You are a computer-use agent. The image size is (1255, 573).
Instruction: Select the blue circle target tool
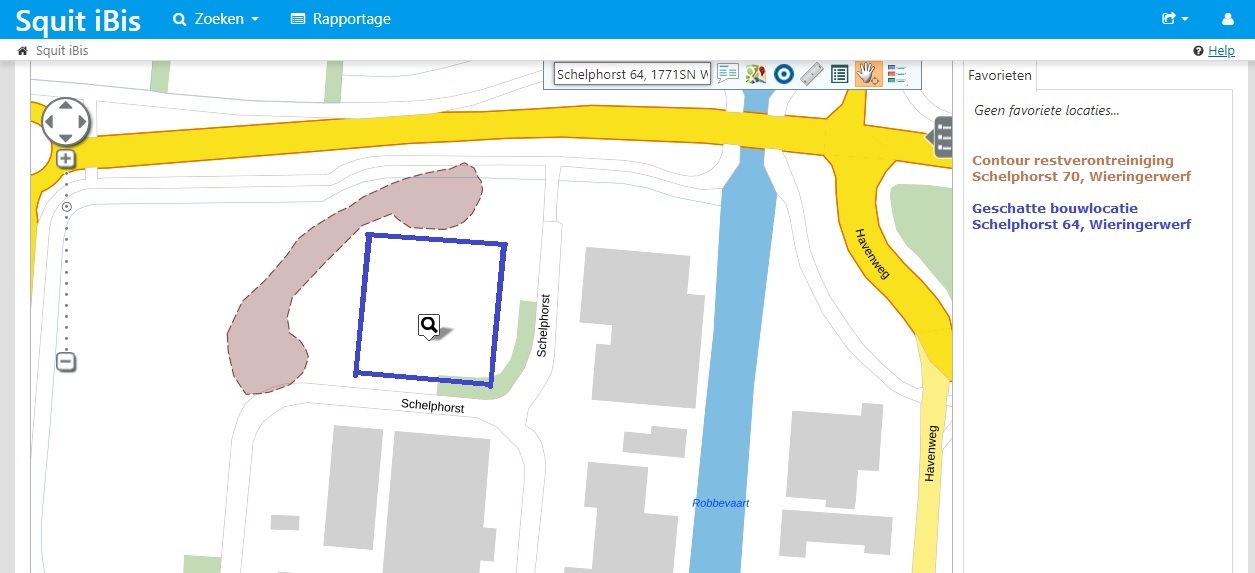pos(784,74)
